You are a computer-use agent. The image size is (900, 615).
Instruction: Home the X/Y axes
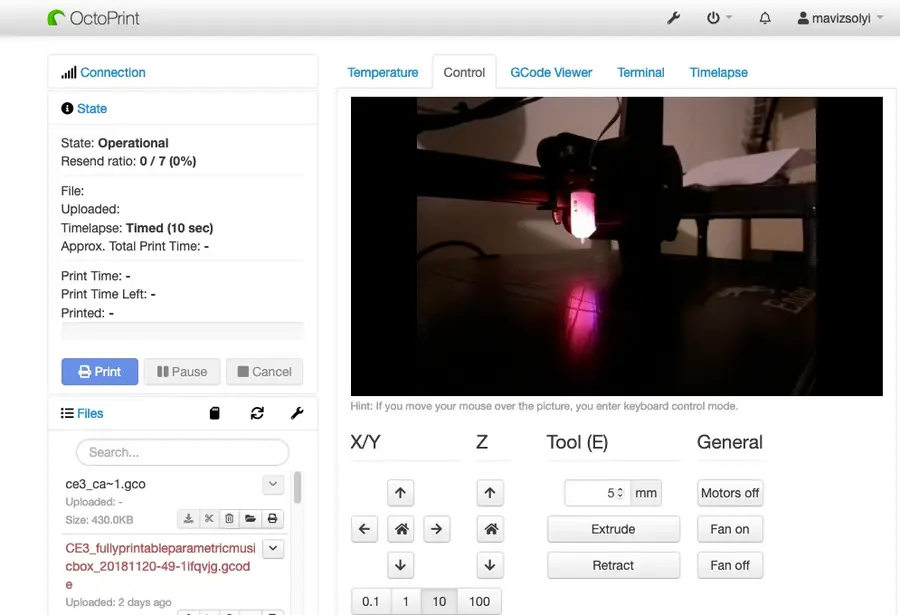[x=400, y=529]
